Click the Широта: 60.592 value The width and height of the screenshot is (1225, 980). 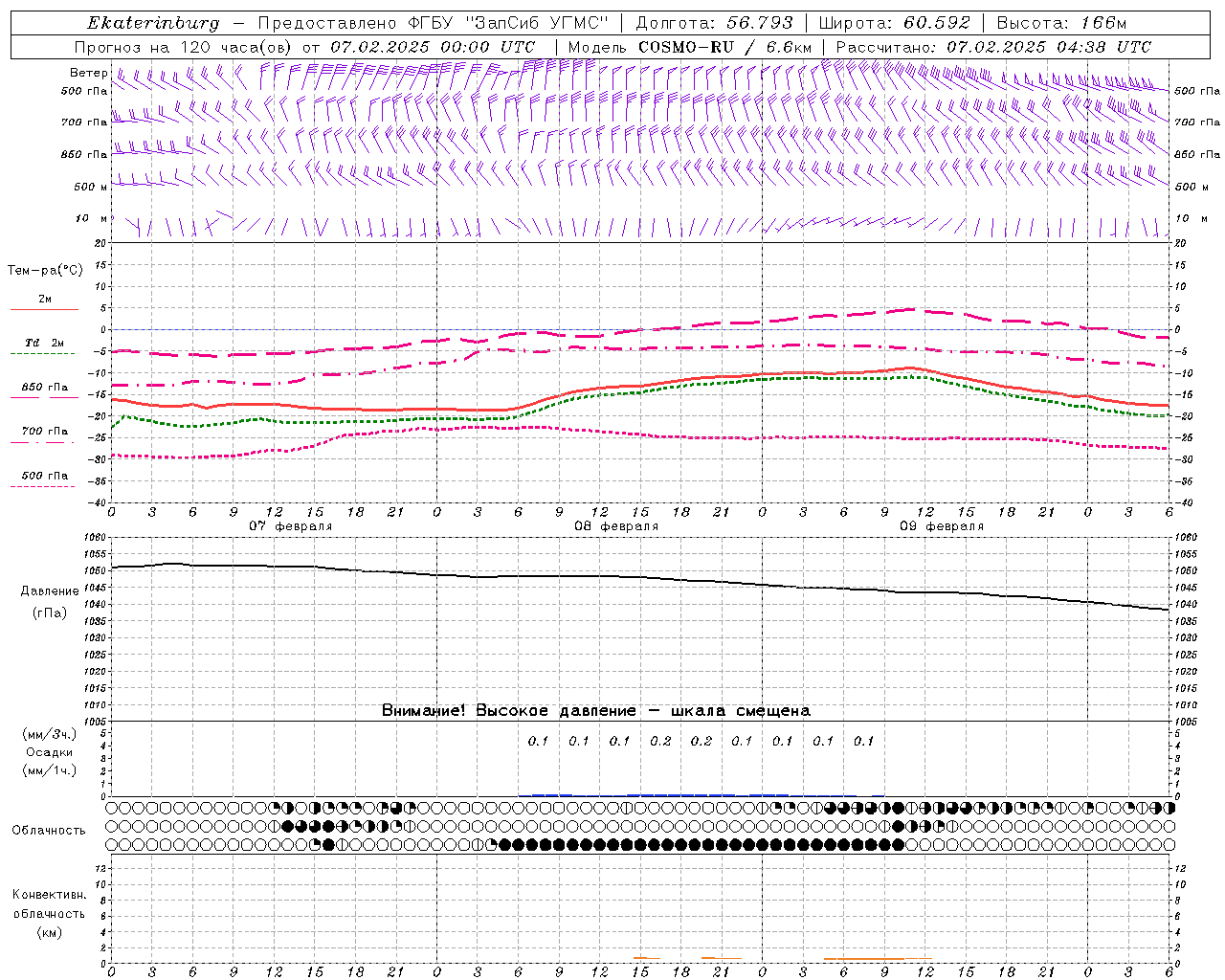coord(894,23)
